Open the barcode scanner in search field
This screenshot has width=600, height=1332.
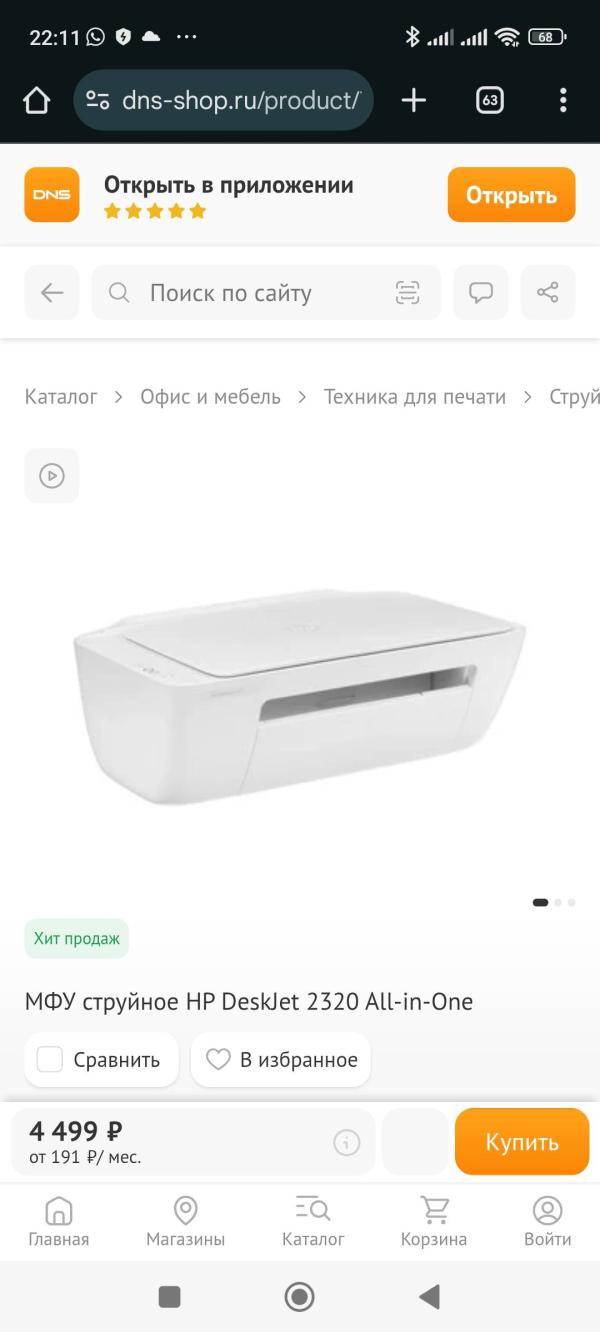click(x=407, y=293)
